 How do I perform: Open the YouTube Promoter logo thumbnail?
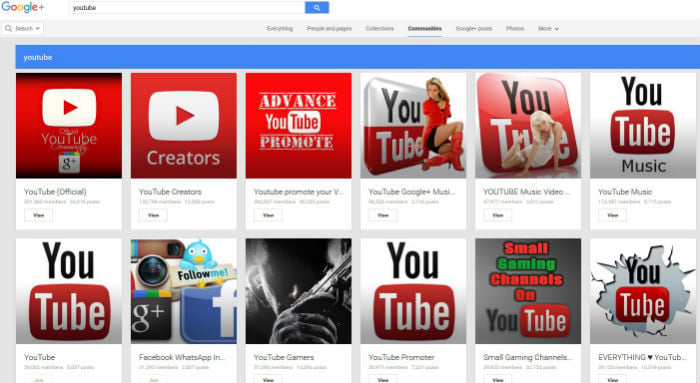413,291
